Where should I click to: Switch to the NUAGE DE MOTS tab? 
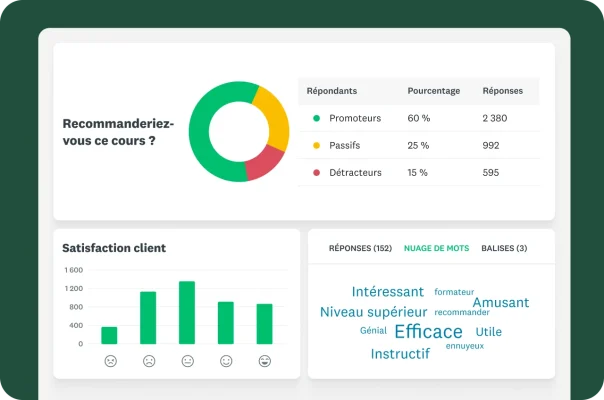[x=436, y=248]
